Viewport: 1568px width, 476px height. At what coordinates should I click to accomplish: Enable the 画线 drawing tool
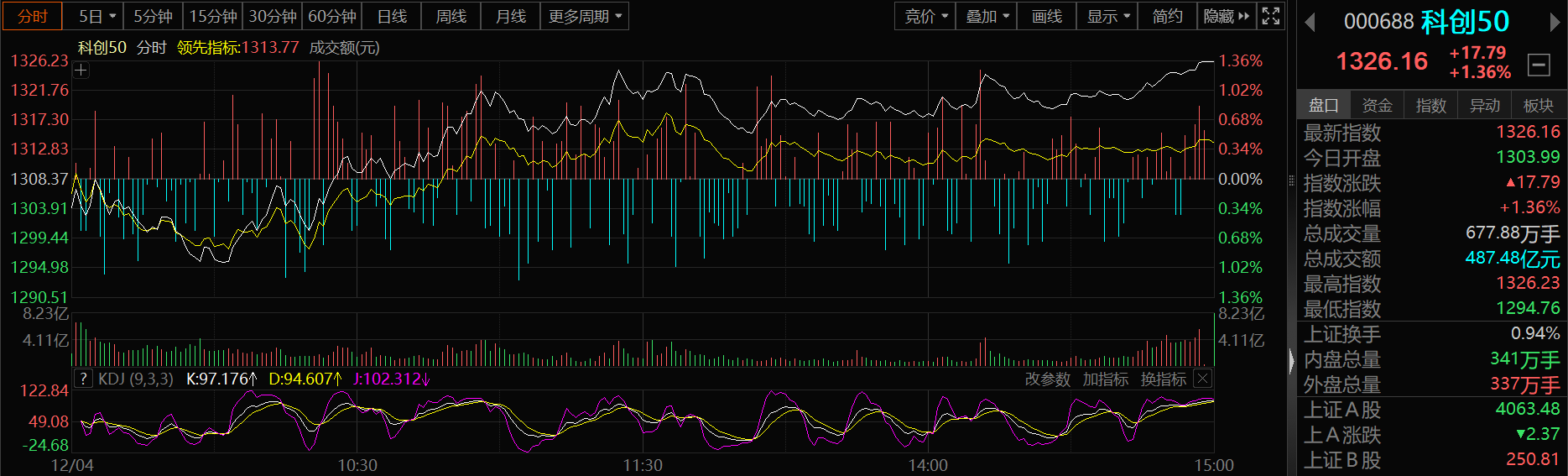[1046, 16]
